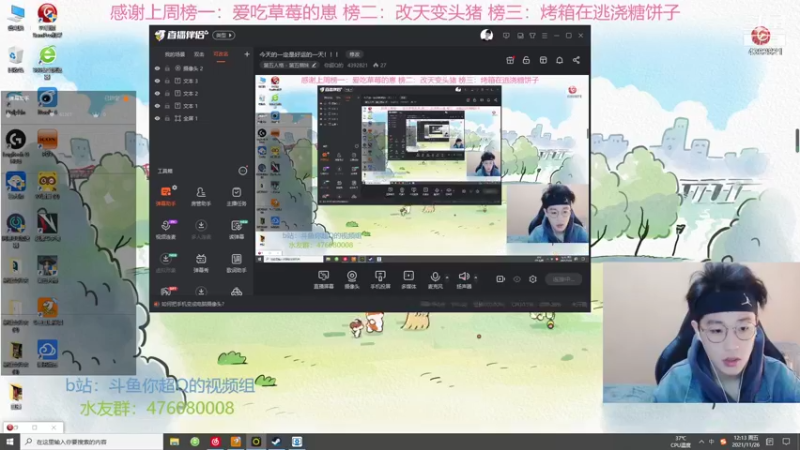Click the webcam overlay in the preview

tap(547, 213)
